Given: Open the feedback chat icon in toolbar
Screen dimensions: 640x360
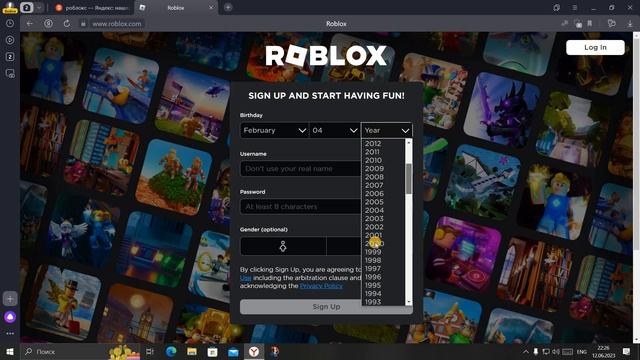Looking at the screenshot, I should 611,24.
